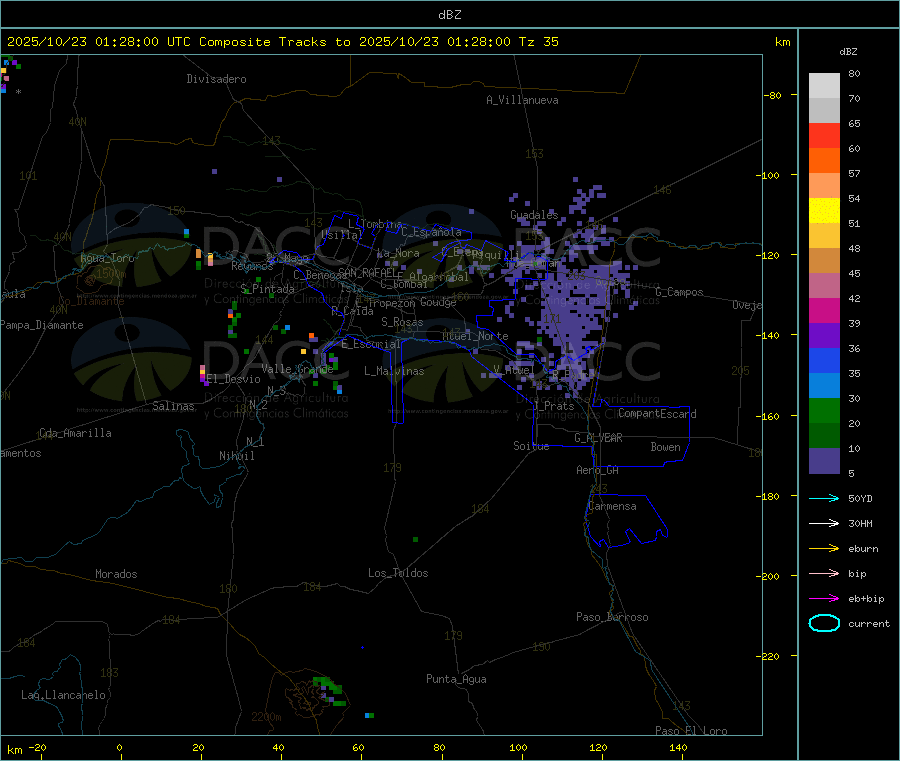This screenshot has height=761, width=900.
Task: Select the magenta 42 dBZ color swatch
Action: 824,310
